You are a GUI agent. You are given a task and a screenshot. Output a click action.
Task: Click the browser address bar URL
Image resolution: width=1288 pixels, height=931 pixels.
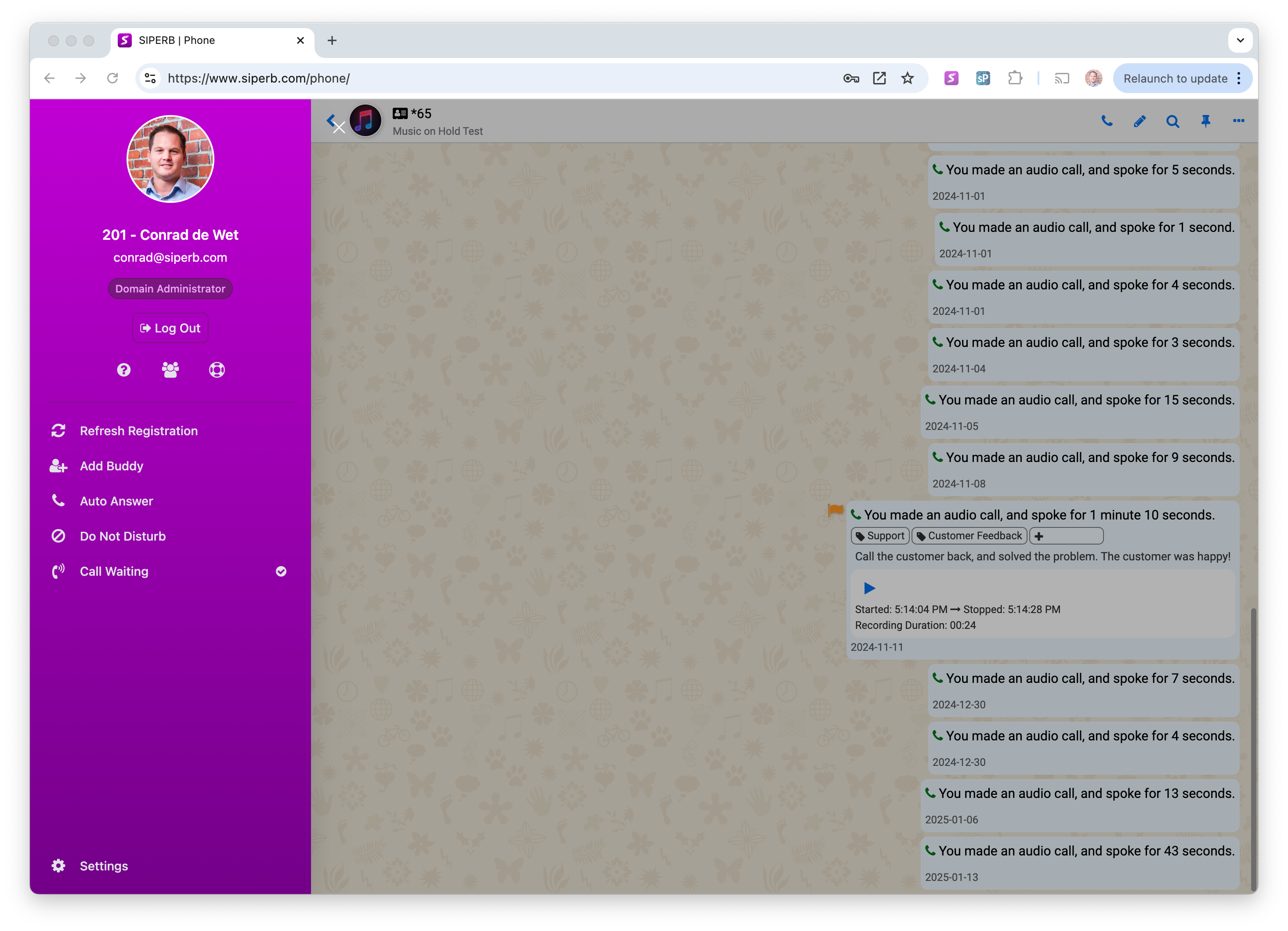[258, 78]
